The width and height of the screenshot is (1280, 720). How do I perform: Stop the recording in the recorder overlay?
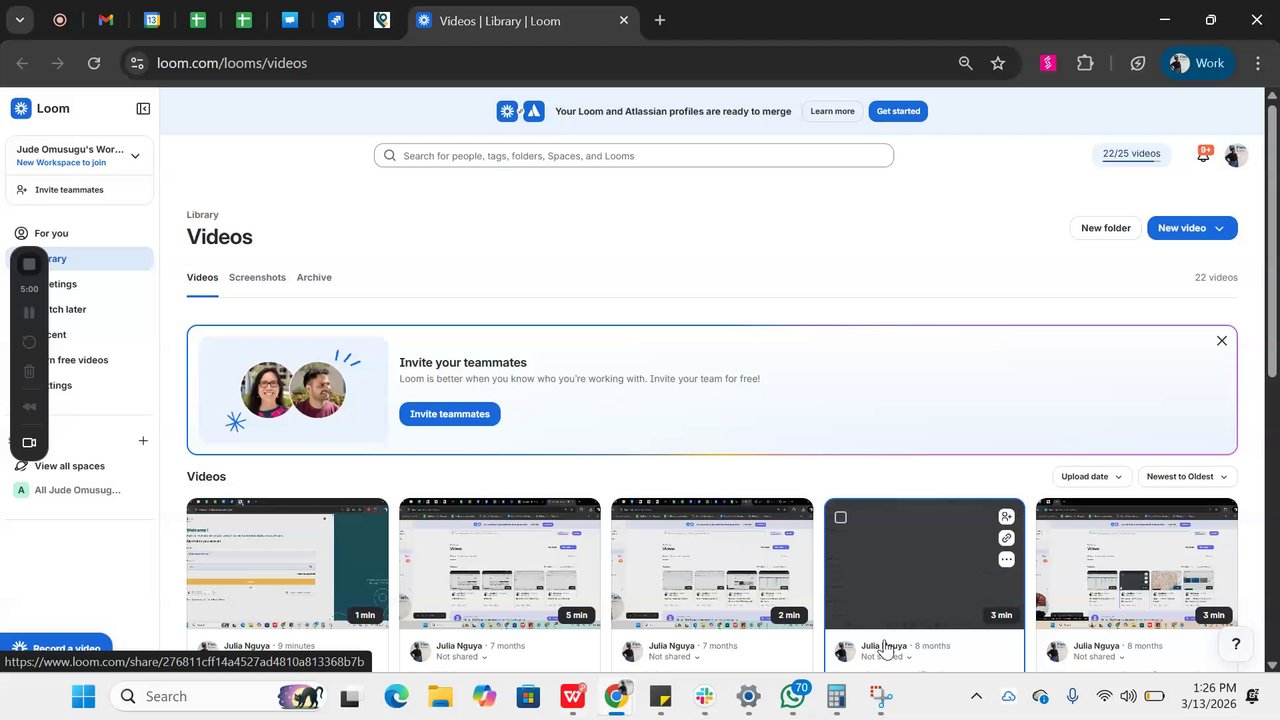(x=29, y=264)
